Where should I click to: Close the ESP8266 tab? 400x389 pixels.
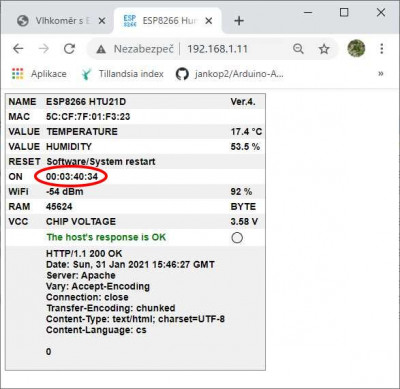tap(209, 21)
